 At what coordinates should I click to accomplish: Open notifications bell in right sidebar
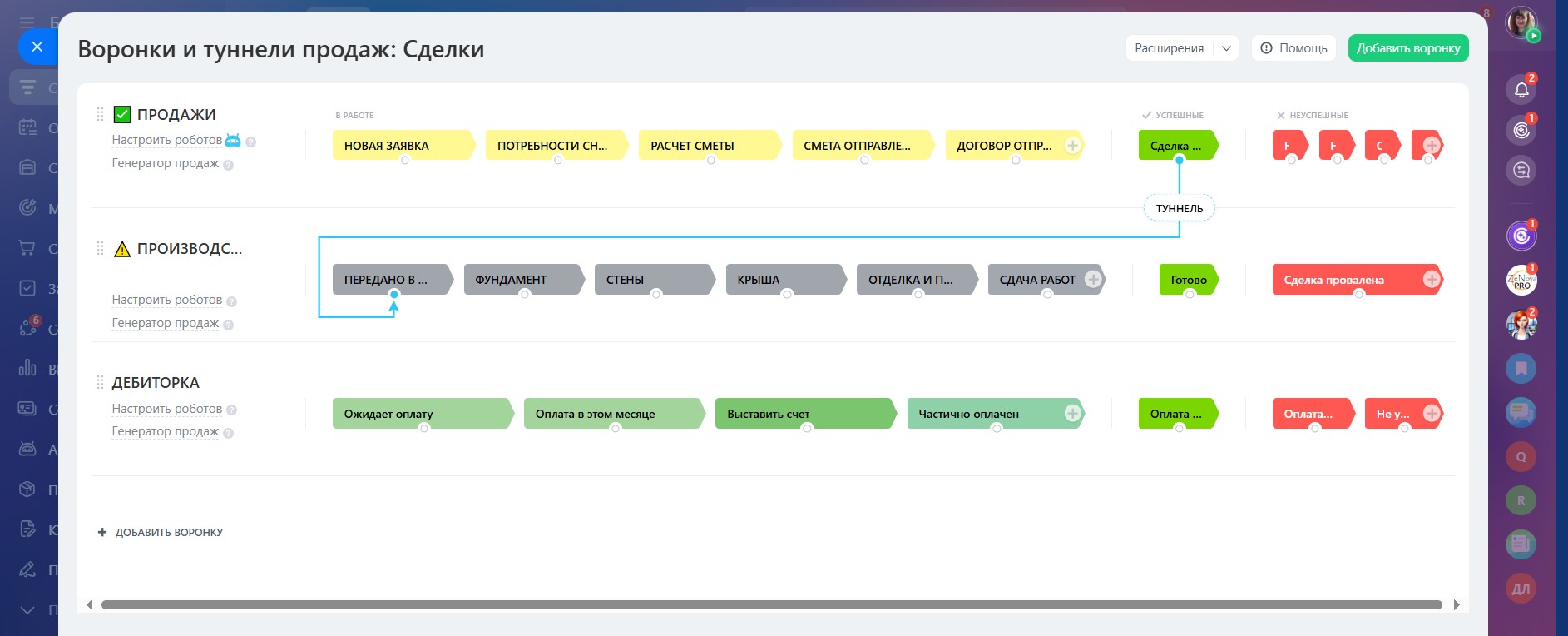coord(1521,88)
